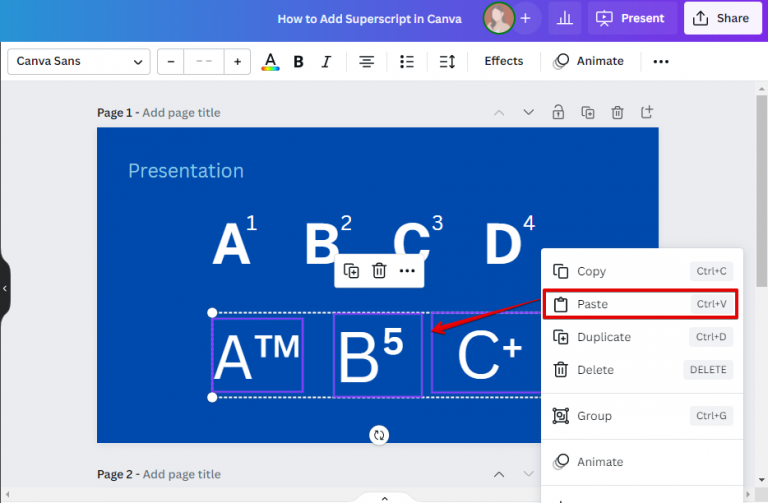Expand the collapsed left side panel
Image resolution: width=768 pixels, height=503 pixels.
click(x=5, y=288)
